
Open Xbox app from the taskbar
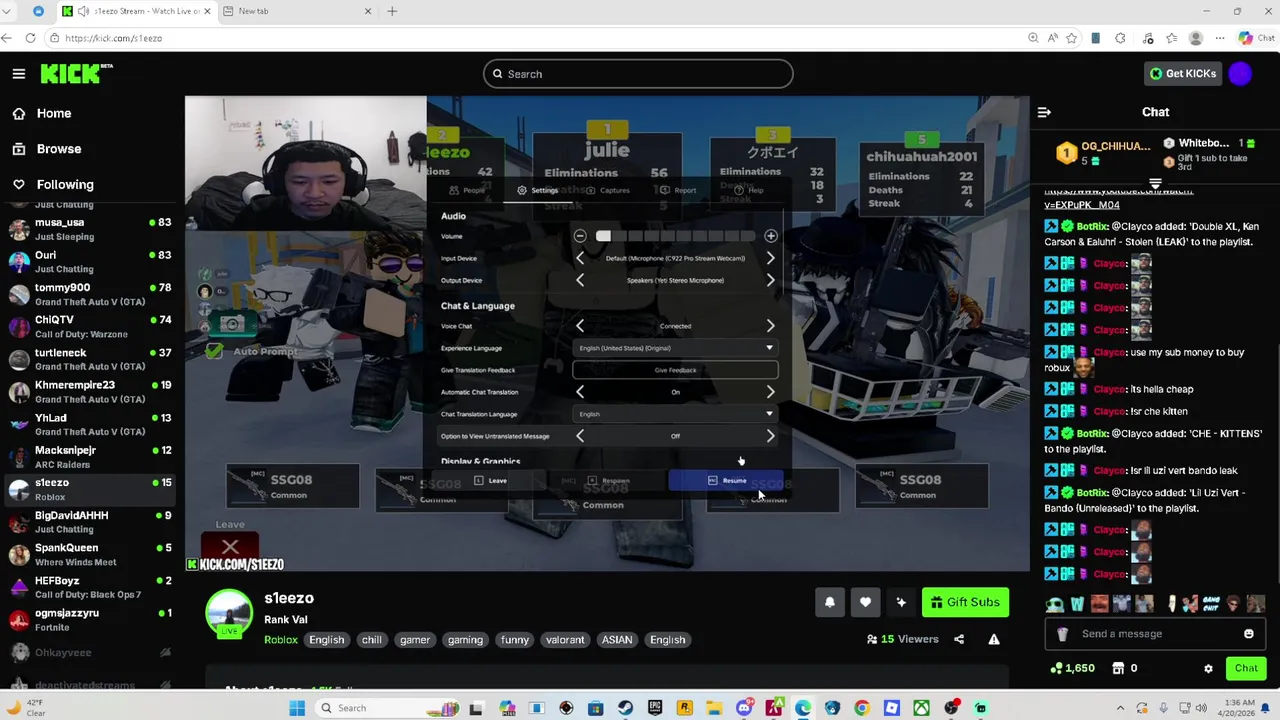click(921, 708)
